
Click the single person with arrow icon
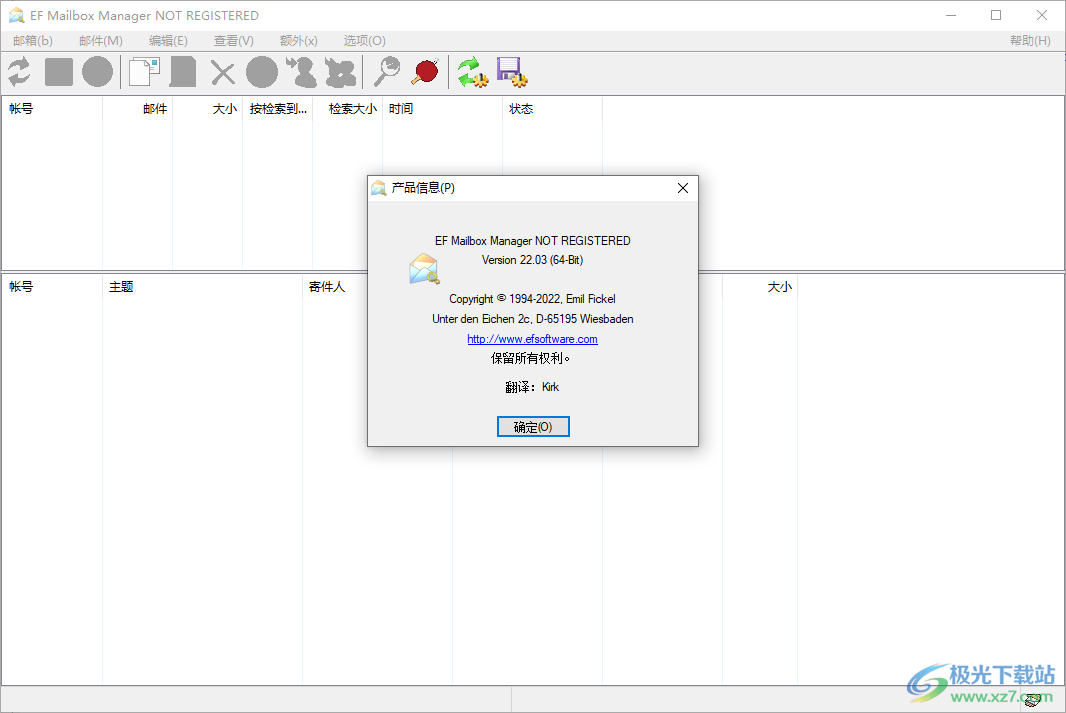click(x=301, y=72)
